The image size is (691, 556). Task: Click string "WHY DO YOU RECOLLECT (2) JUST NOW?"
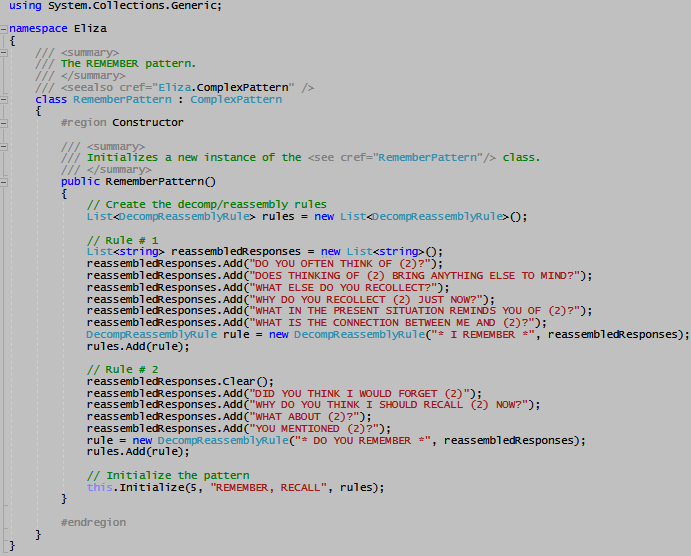click(x=366, y=299)
